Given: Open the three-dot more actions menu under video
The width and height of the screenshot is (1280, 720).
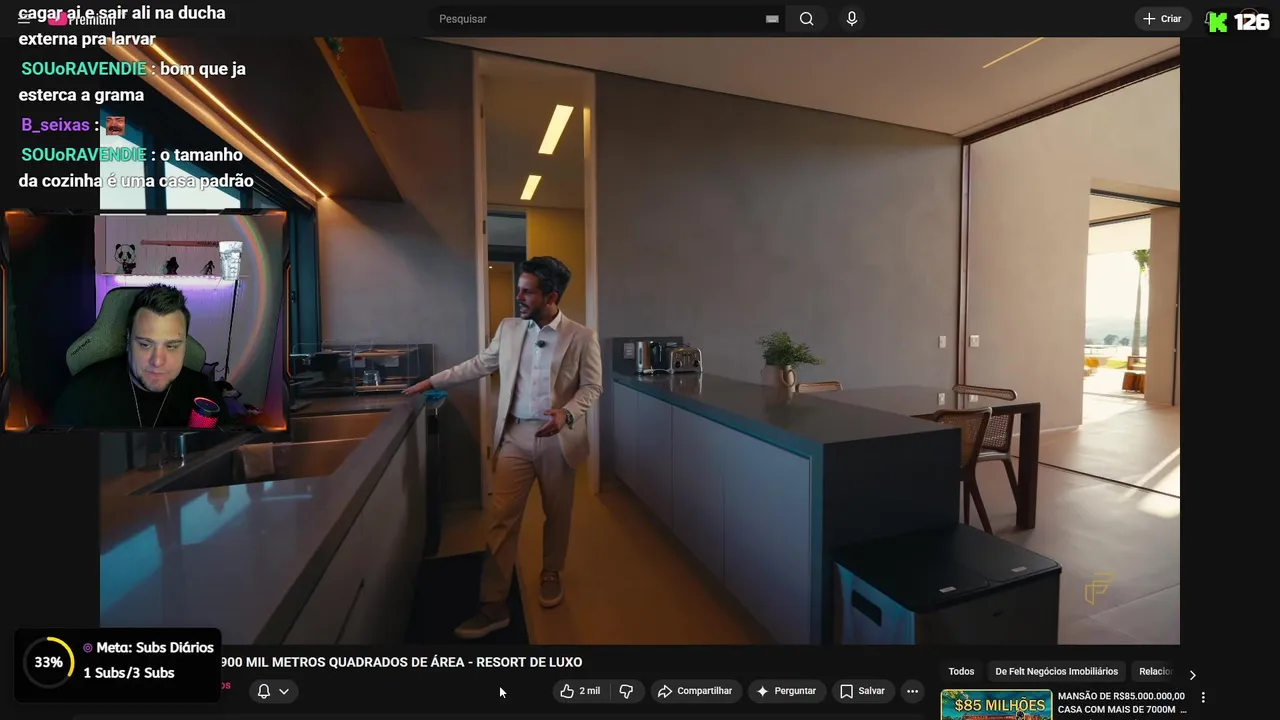Looking at the screenshot, I should click(x=912, y=691).
